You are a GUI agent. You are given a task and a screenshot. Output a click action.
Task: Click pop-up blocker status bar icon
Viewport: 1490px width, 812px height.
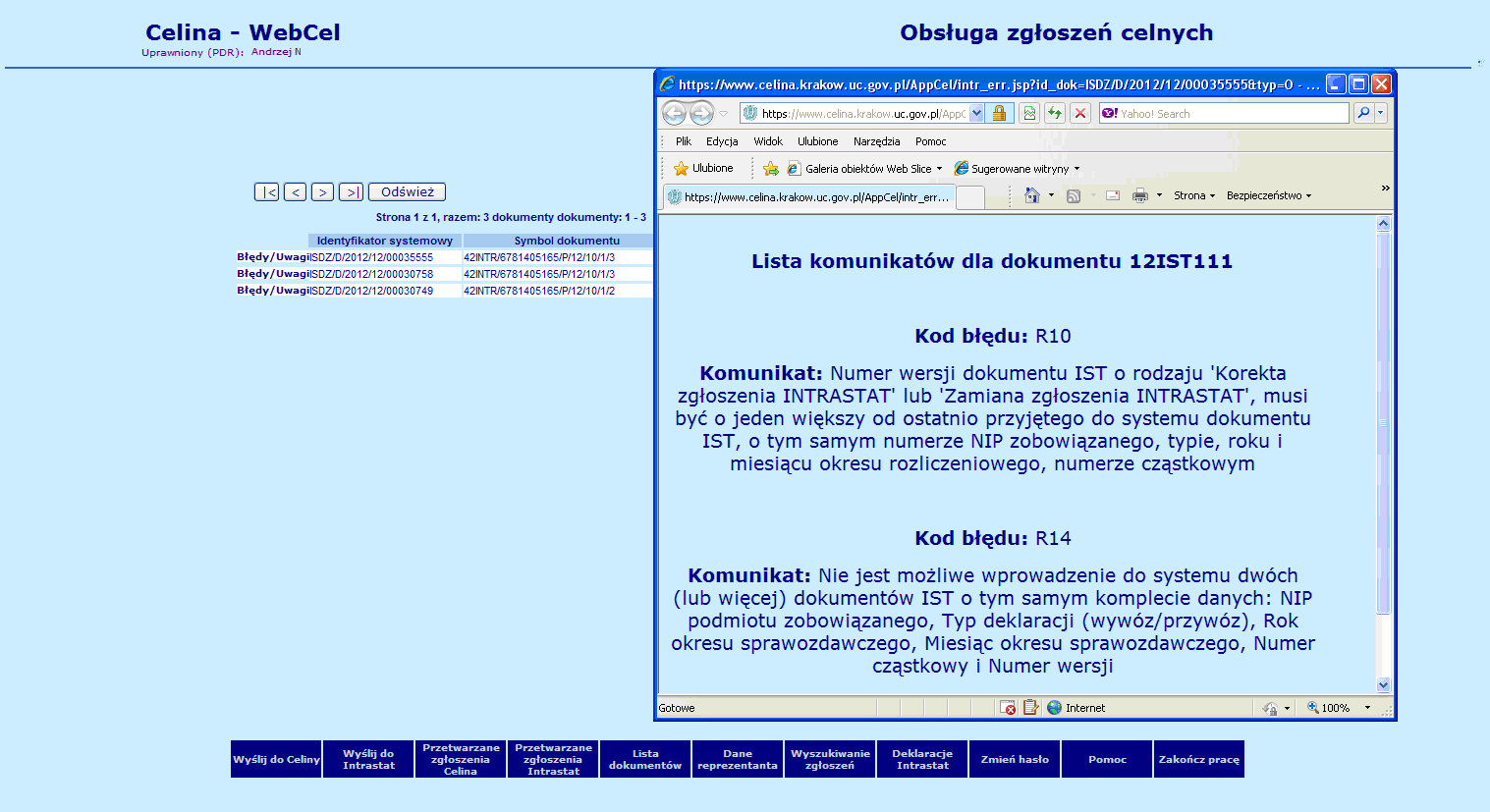1008,708
